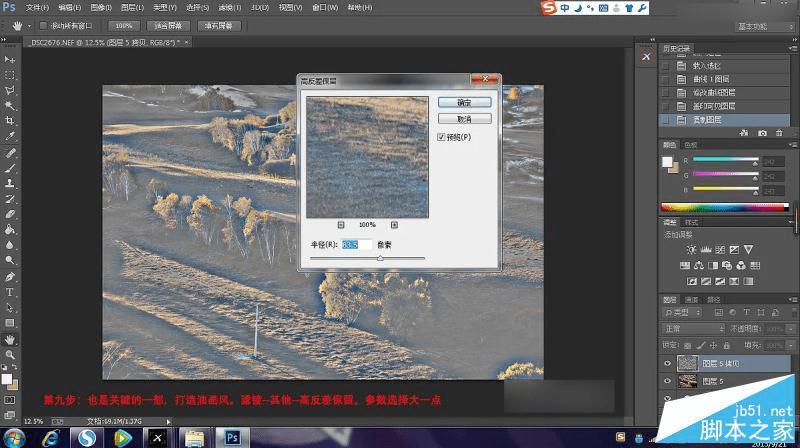Select the Horizontal Type tool

coord(10,292)
